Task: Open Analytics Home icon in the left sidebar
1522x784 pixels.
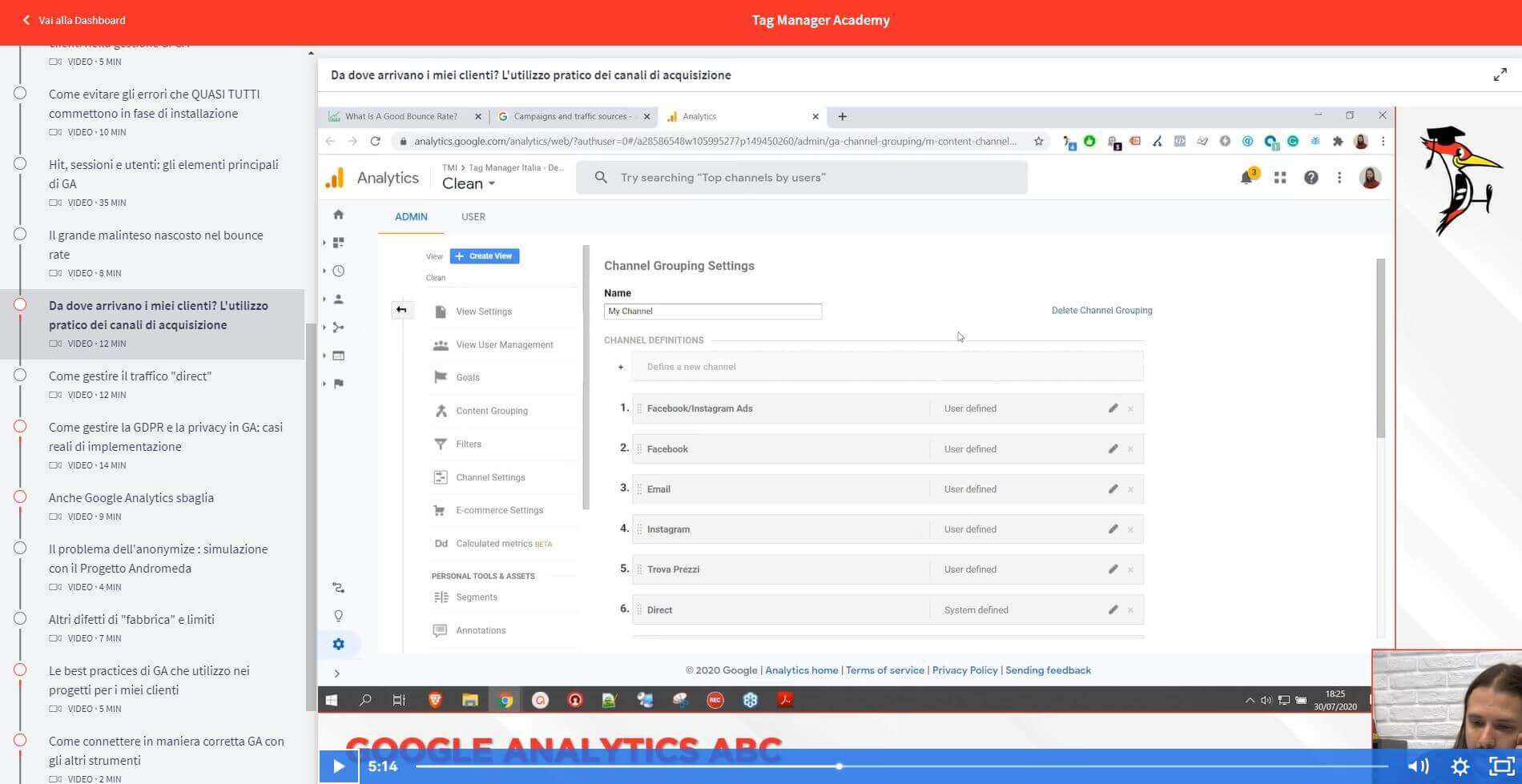Action: [338, 215]
